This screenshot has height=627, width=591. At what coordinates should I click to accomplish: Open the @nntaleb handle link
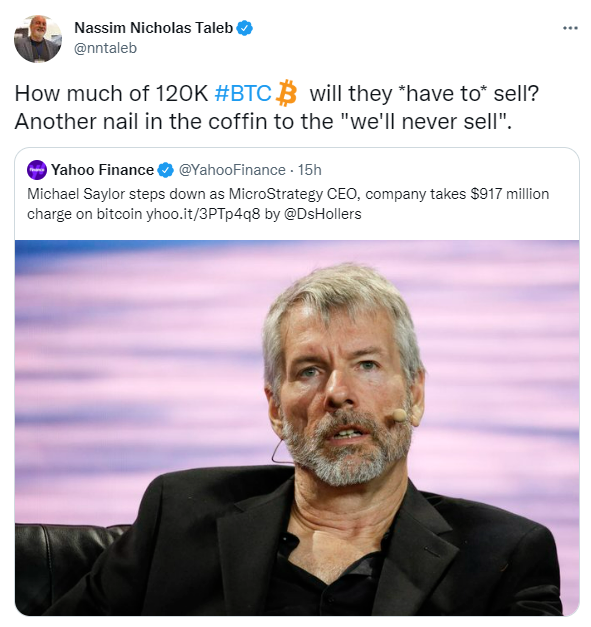(x=106, y=48)
